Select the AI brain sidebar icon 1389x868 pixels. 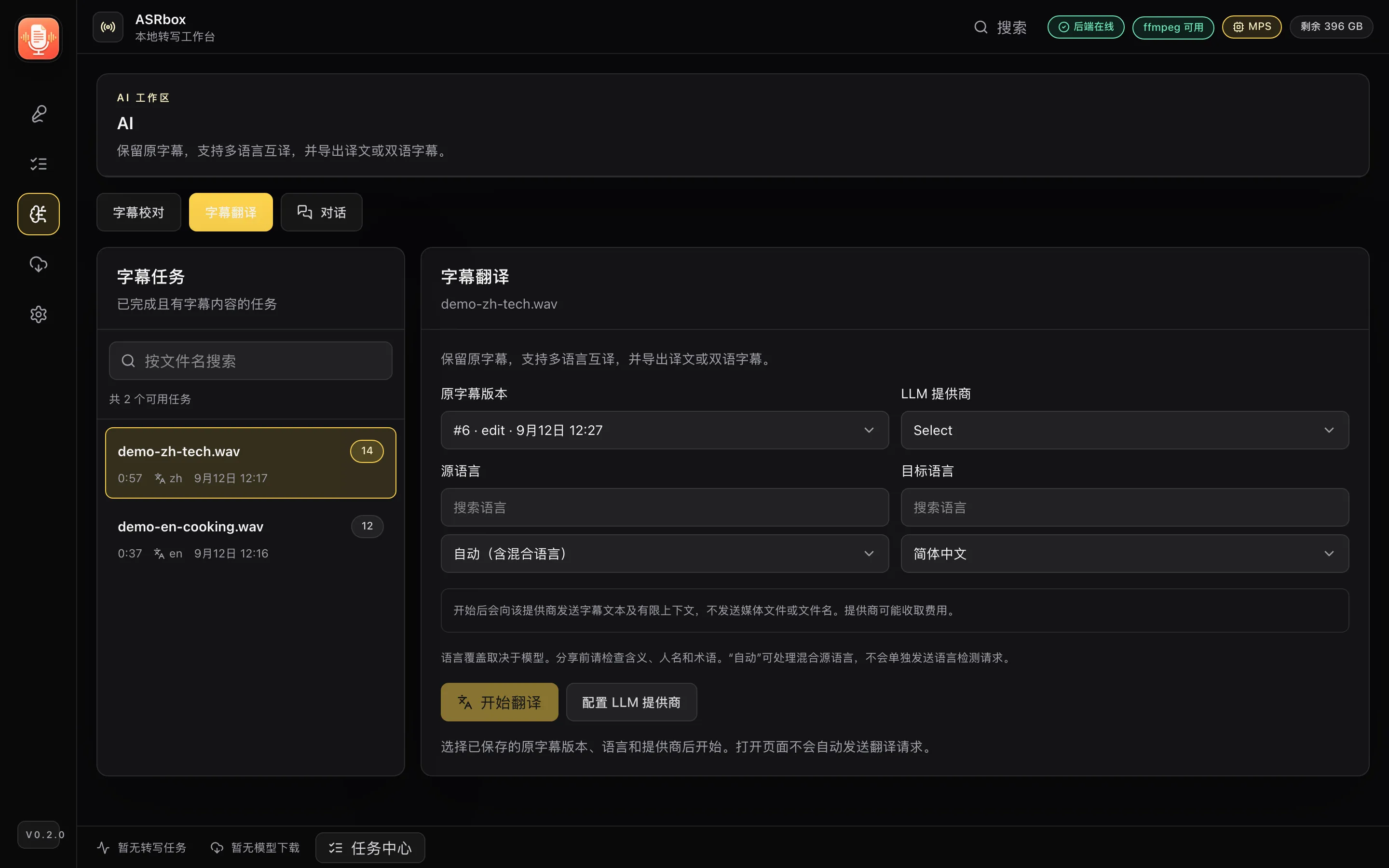tap(39, 214)
